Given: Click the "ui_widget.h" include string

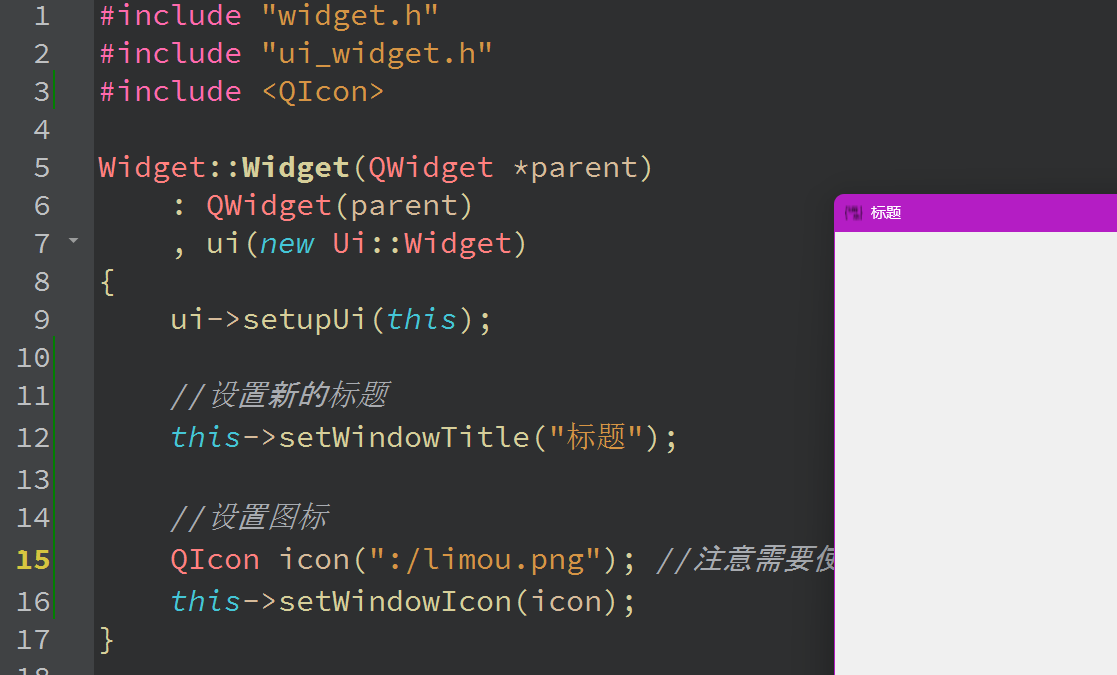Looking at the screenshot, I should coord(377,54).
